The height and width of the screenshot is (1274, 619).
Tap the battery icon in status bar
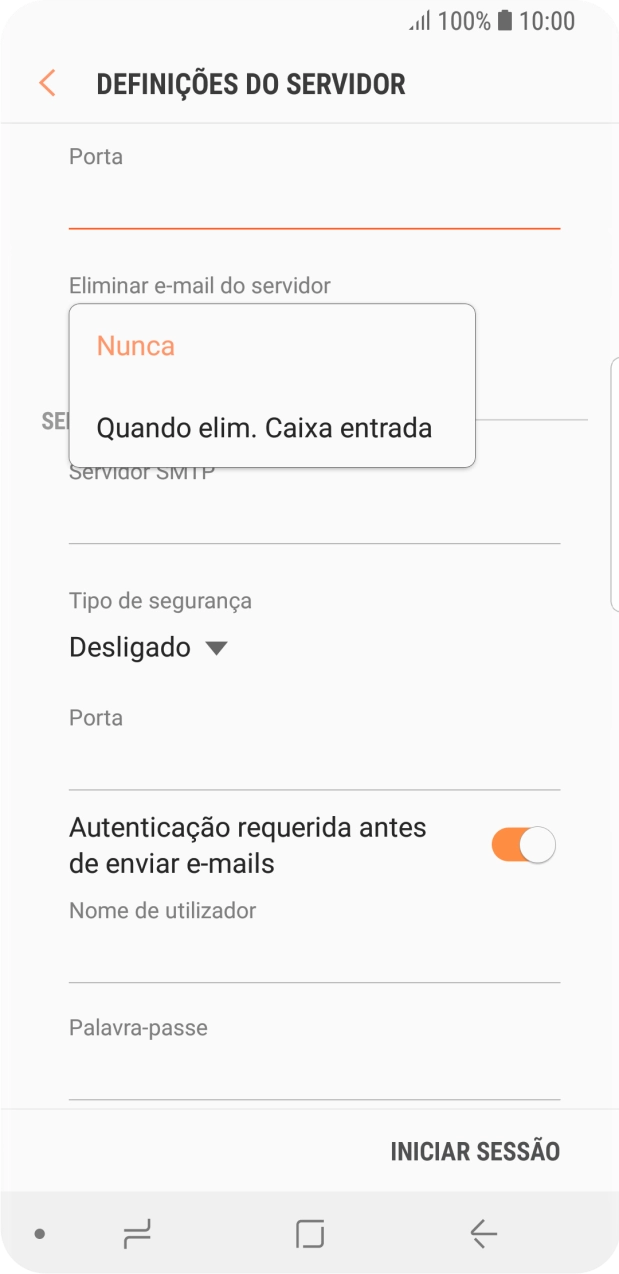click(x=505, y=21)
